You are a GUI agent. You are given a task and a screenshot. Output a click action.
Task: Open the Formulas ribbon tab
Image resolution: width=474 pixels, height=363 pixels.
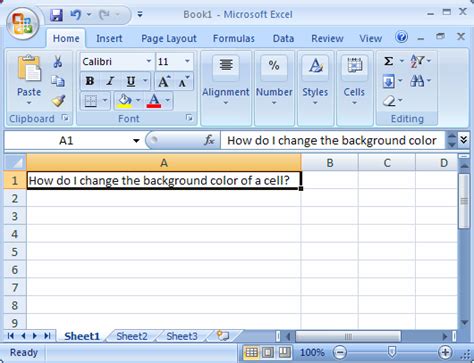[234, 39]
